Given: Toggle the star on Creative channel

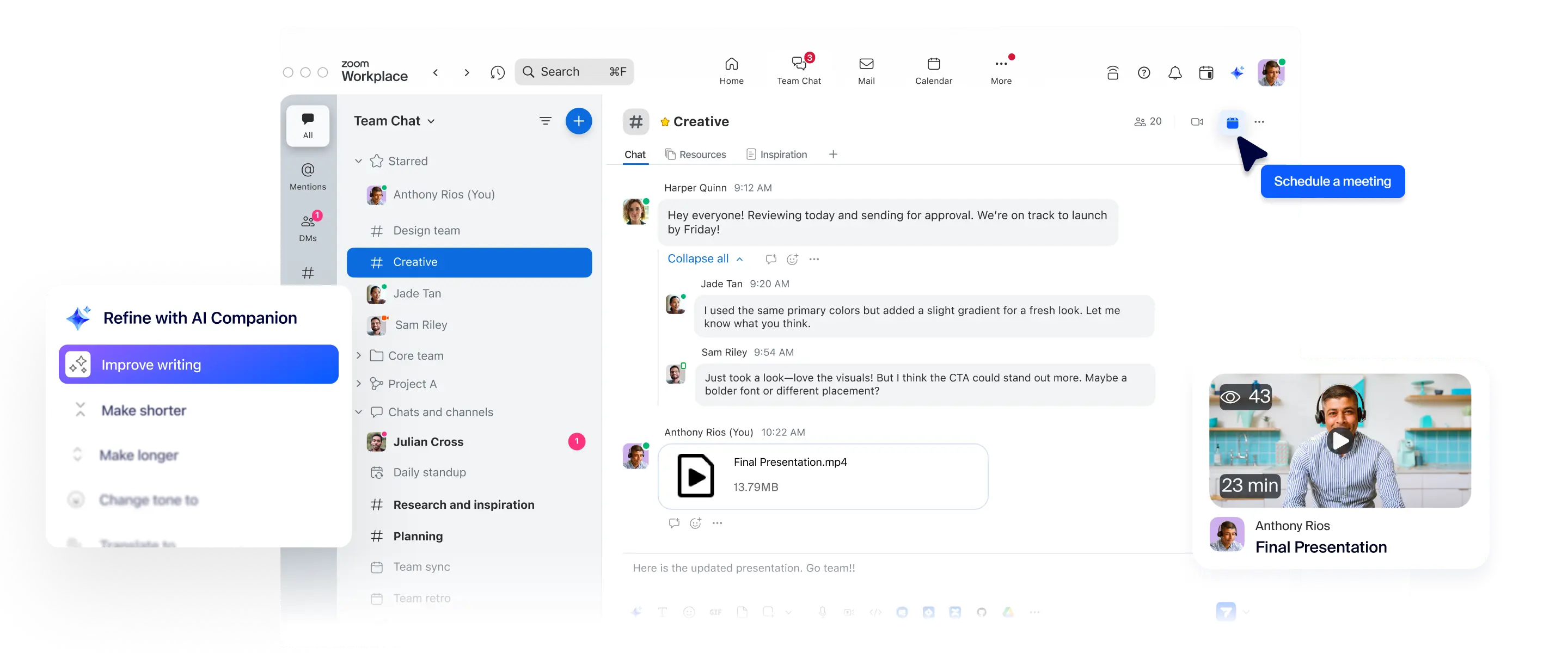Looking at the screenshot, I should (x=665, y=122).
